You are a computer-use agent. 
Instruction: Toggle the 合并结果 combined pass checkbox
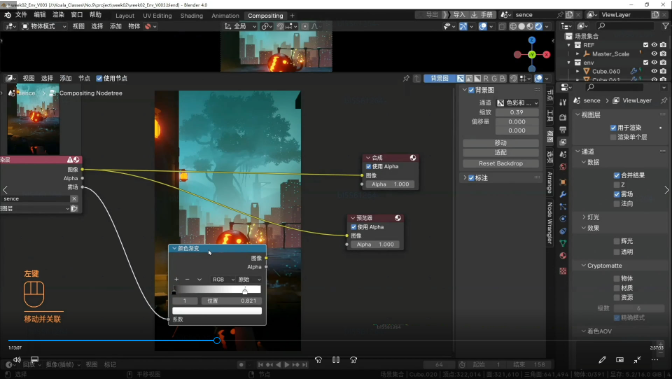[x=616, y=175]
